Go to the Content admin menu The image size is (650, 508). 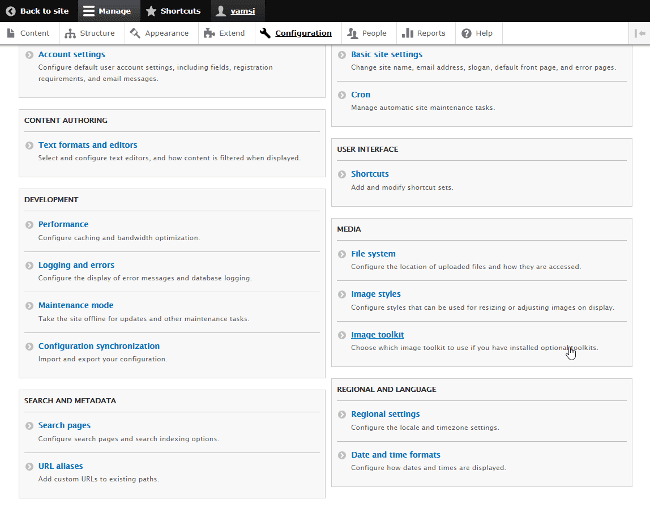click(29, 33)
